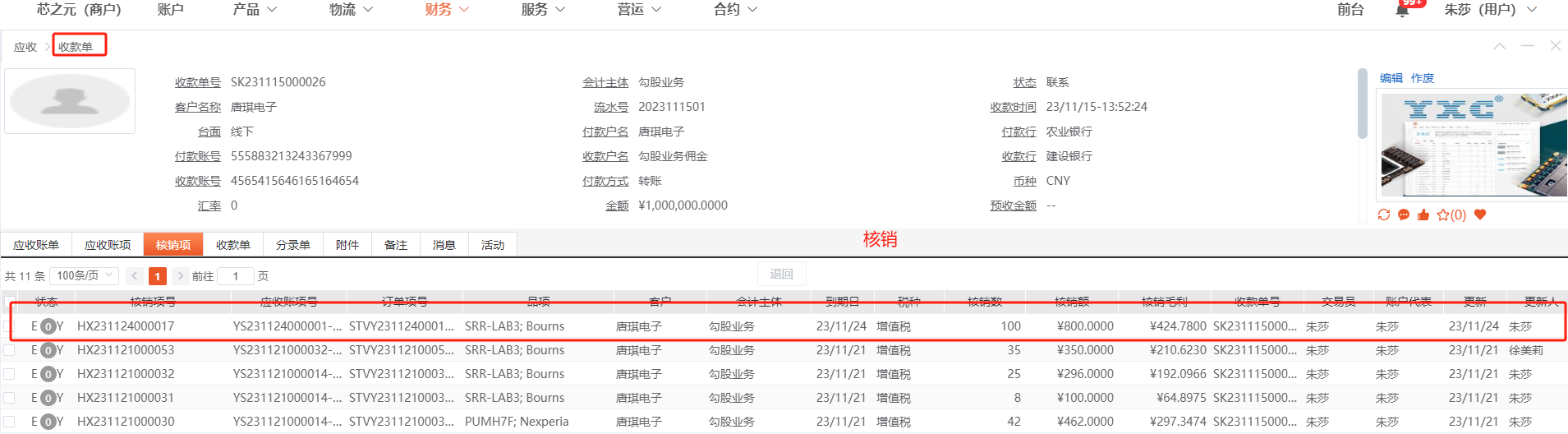Screen dimensions: 1568x434
Task: Click the go-to page number input
Action: coord(236,276)
